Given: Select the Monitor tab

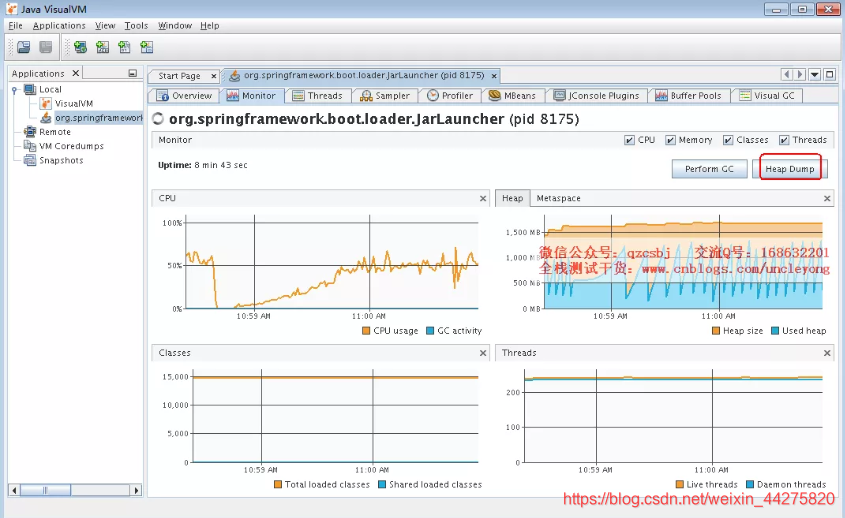Looking at the screenshot, I should click(251, 96).
